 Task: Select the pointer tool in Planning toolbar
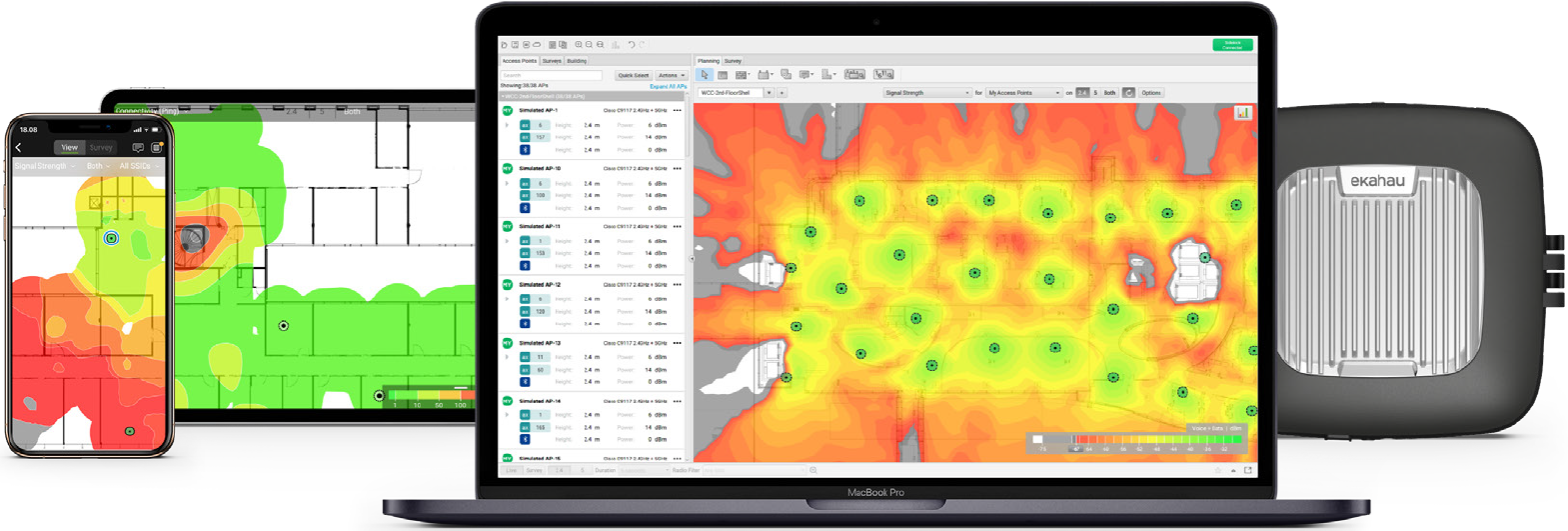point(705,75)
